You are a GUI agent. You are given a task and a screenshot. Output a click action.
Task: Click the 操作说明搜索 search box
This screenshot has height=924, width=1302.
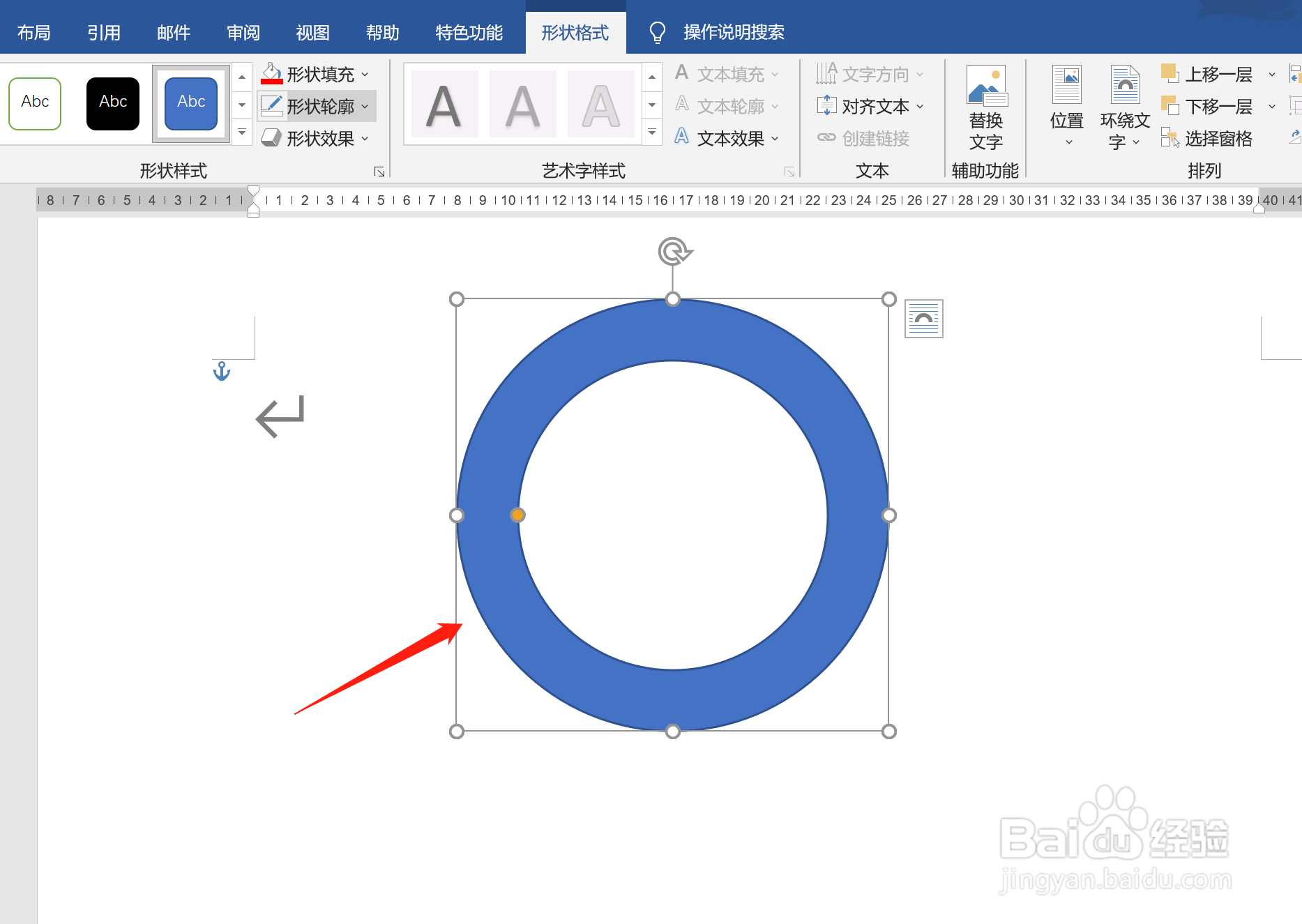734,32
